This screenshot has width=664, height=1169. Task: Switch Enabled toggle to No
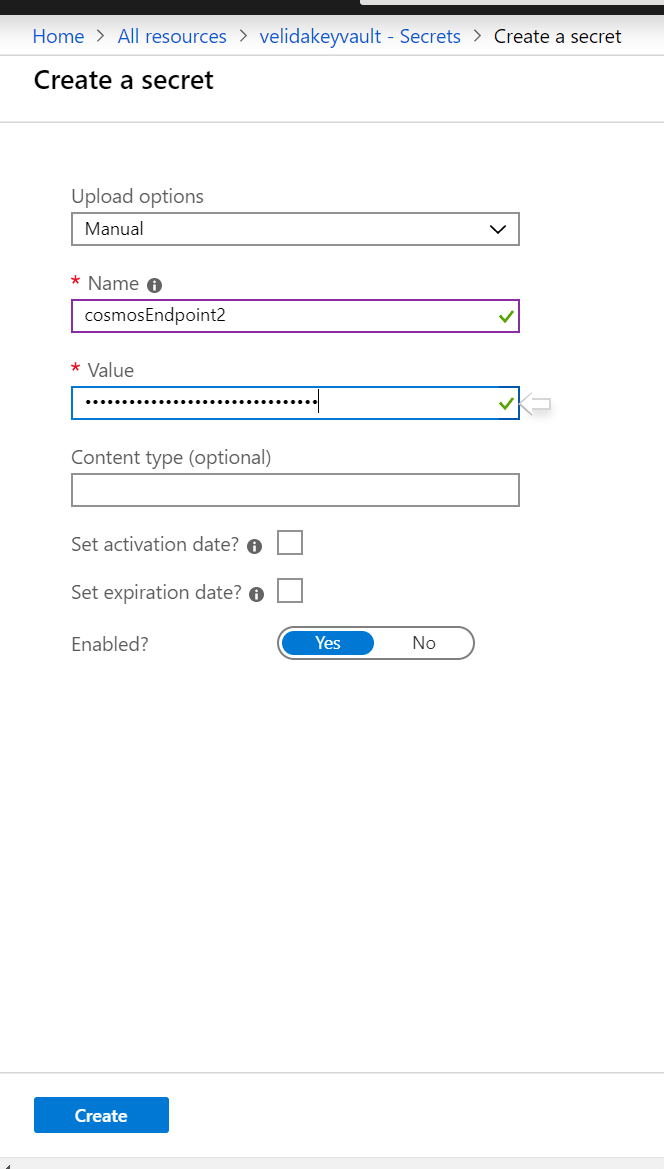point(424,643)
